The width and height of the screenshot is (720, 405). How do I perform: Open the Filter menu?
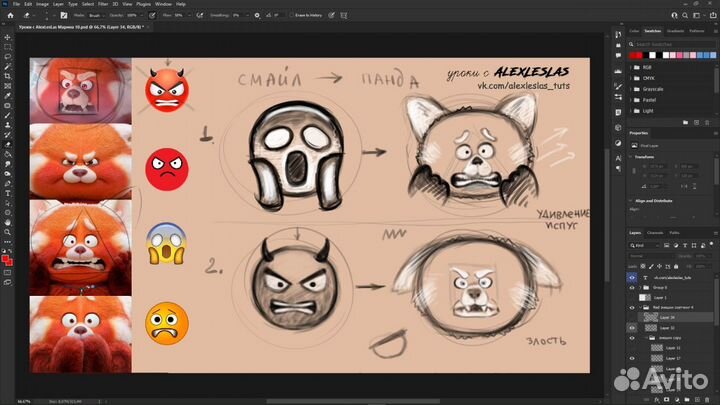tap(103, 4)
